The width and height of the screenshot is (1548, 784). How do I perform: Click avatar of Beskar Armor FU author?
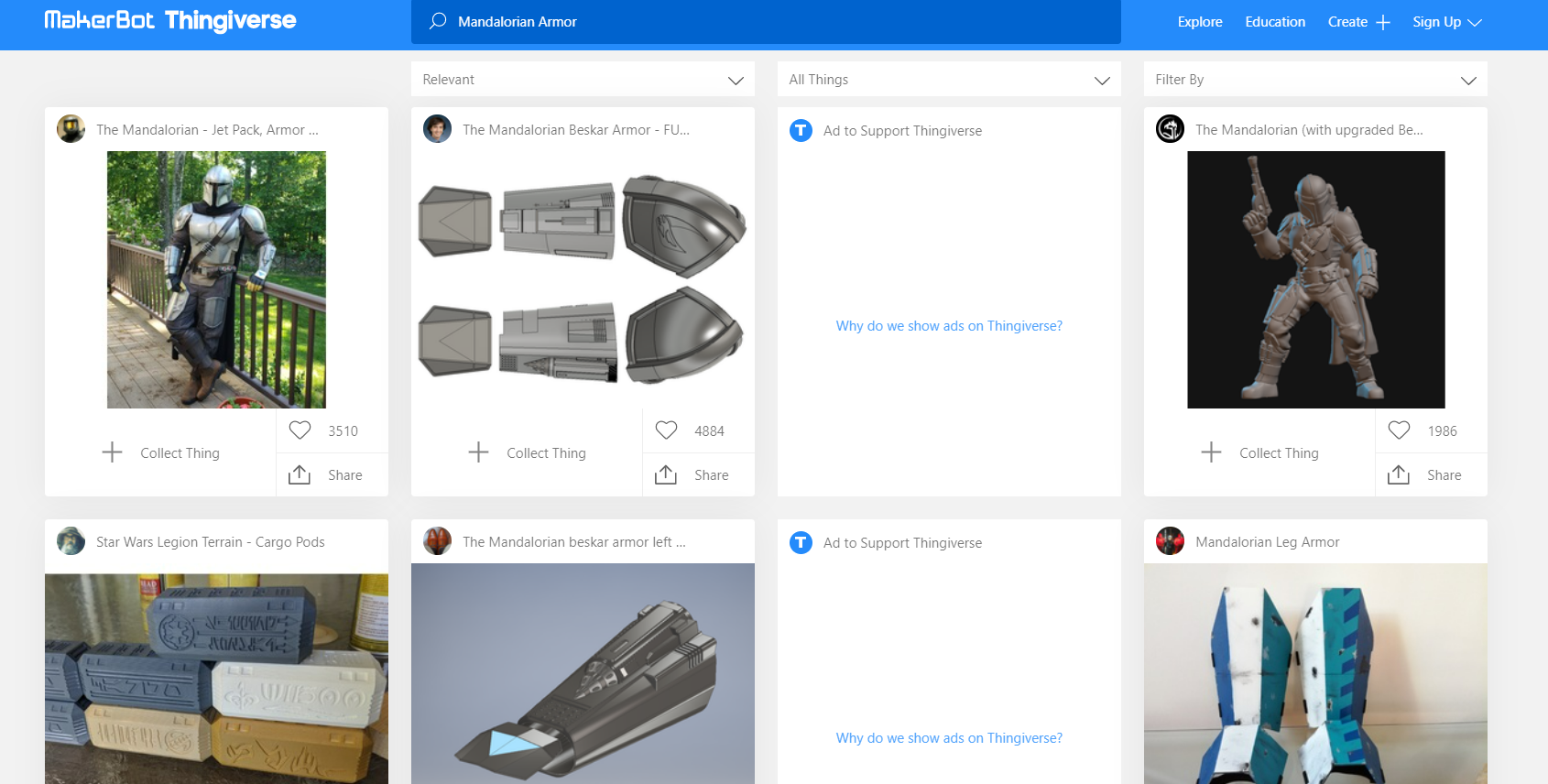click(437, 129)
